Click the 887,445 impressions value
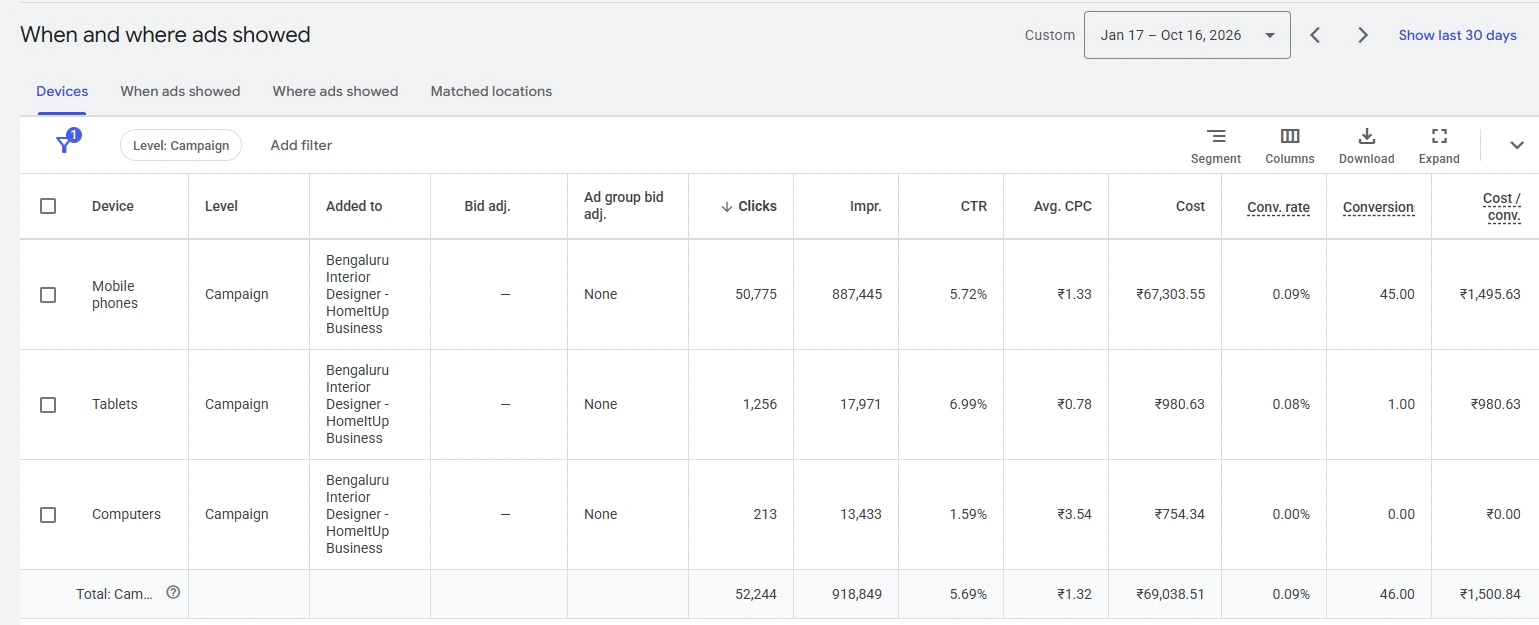 [857, 294]
